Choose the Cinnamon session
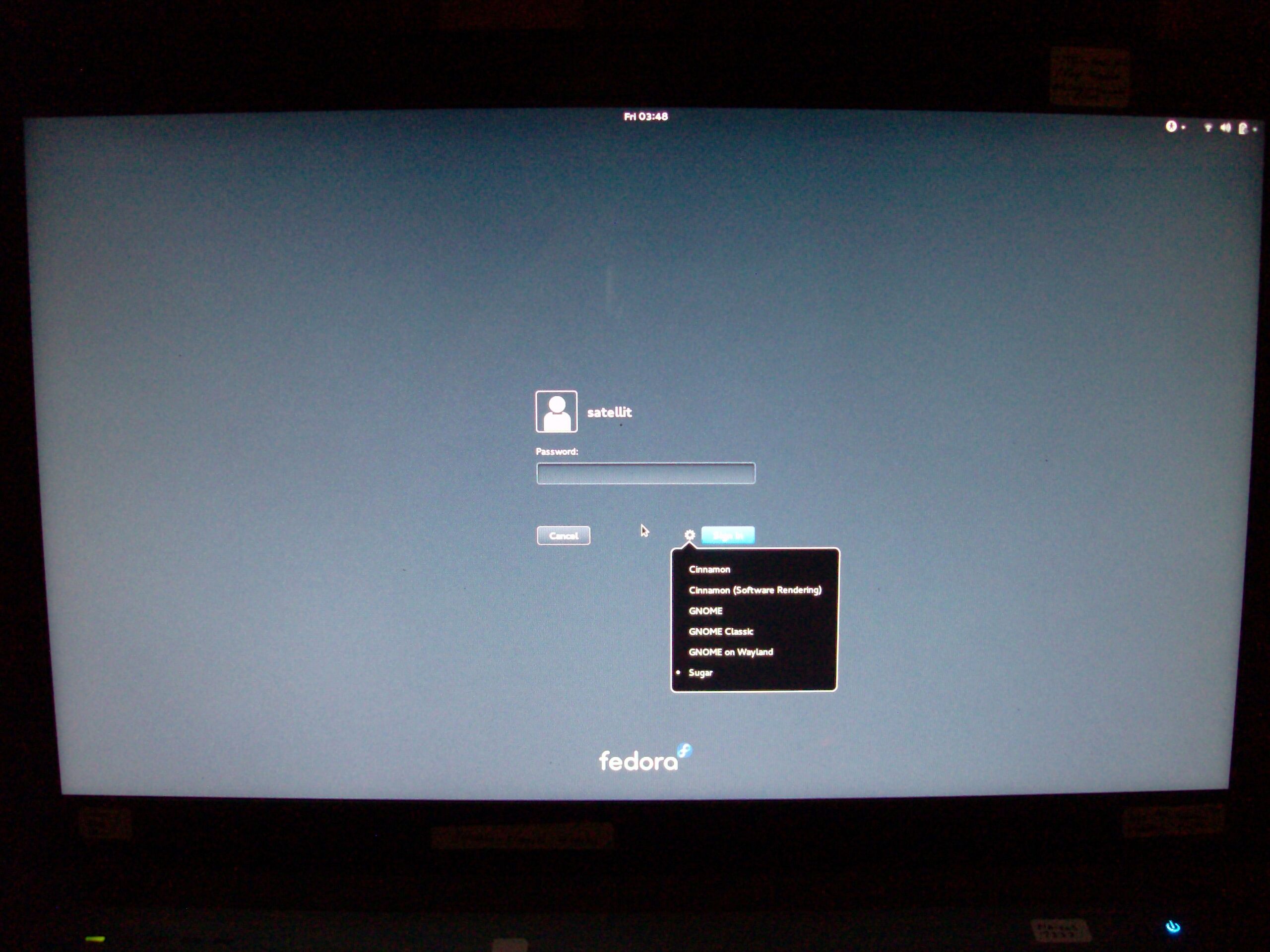This screenshot has width=1270, height=952. [x=709, y=569]
